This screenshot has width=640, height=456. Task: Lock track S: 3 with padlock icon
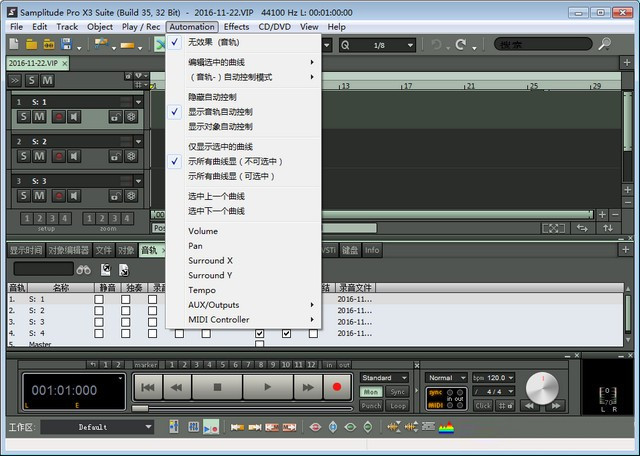pos(116,196)
